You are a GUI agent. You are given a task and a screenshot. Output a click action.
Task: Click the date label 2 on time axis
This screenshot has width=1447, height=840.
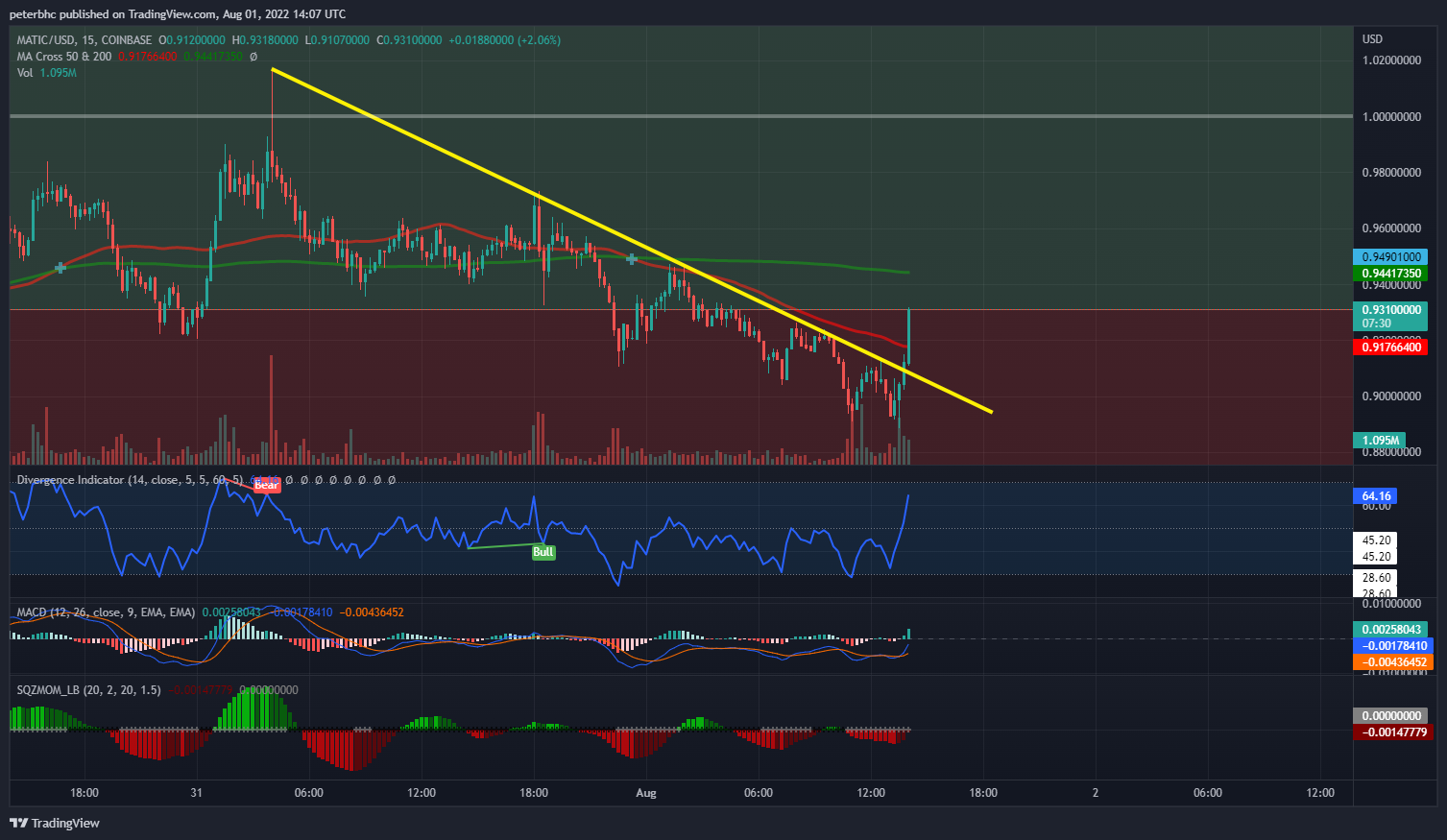tap(1096, 793)
